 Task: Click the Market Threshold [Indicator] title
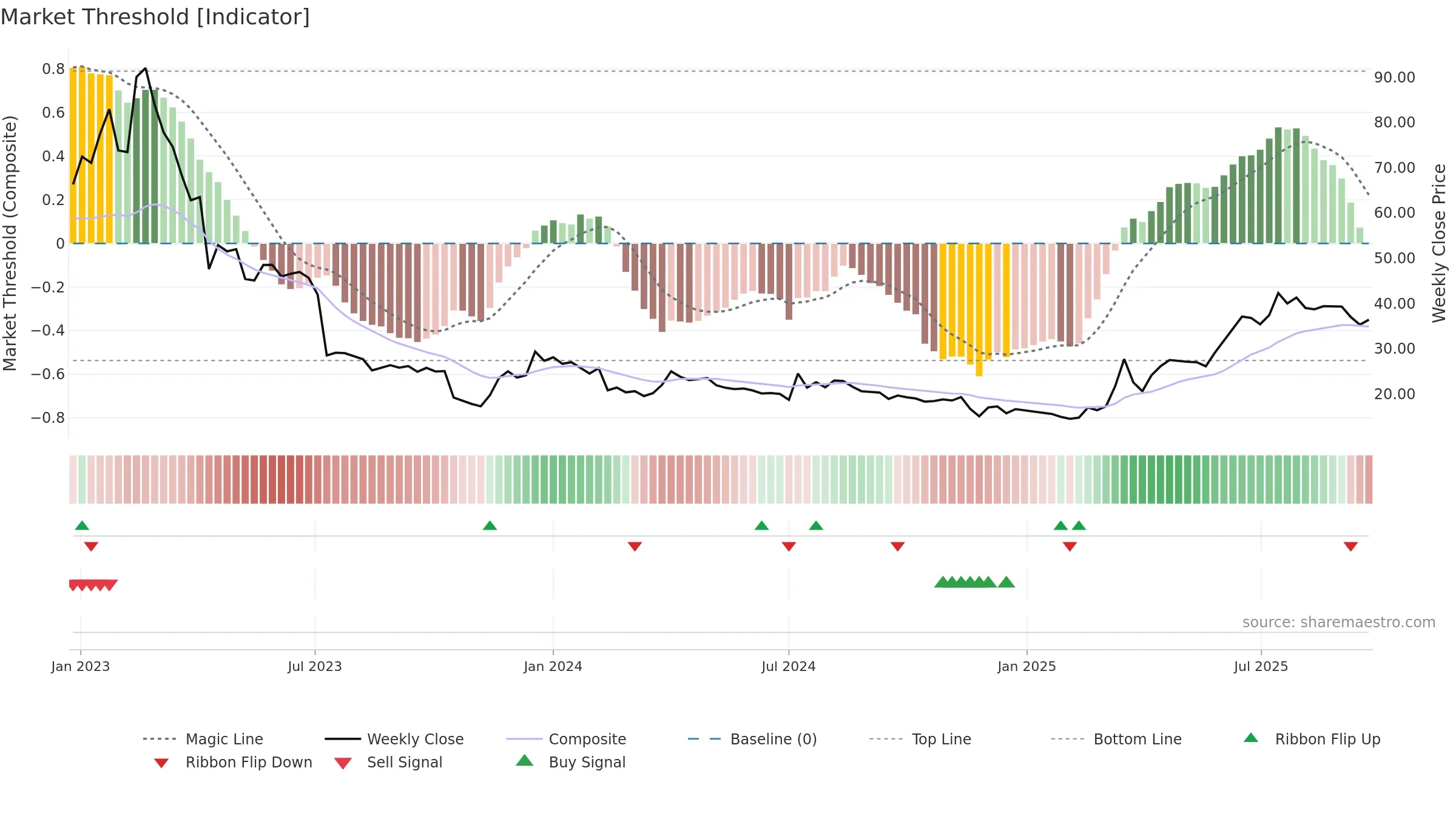tap(155, 17)
